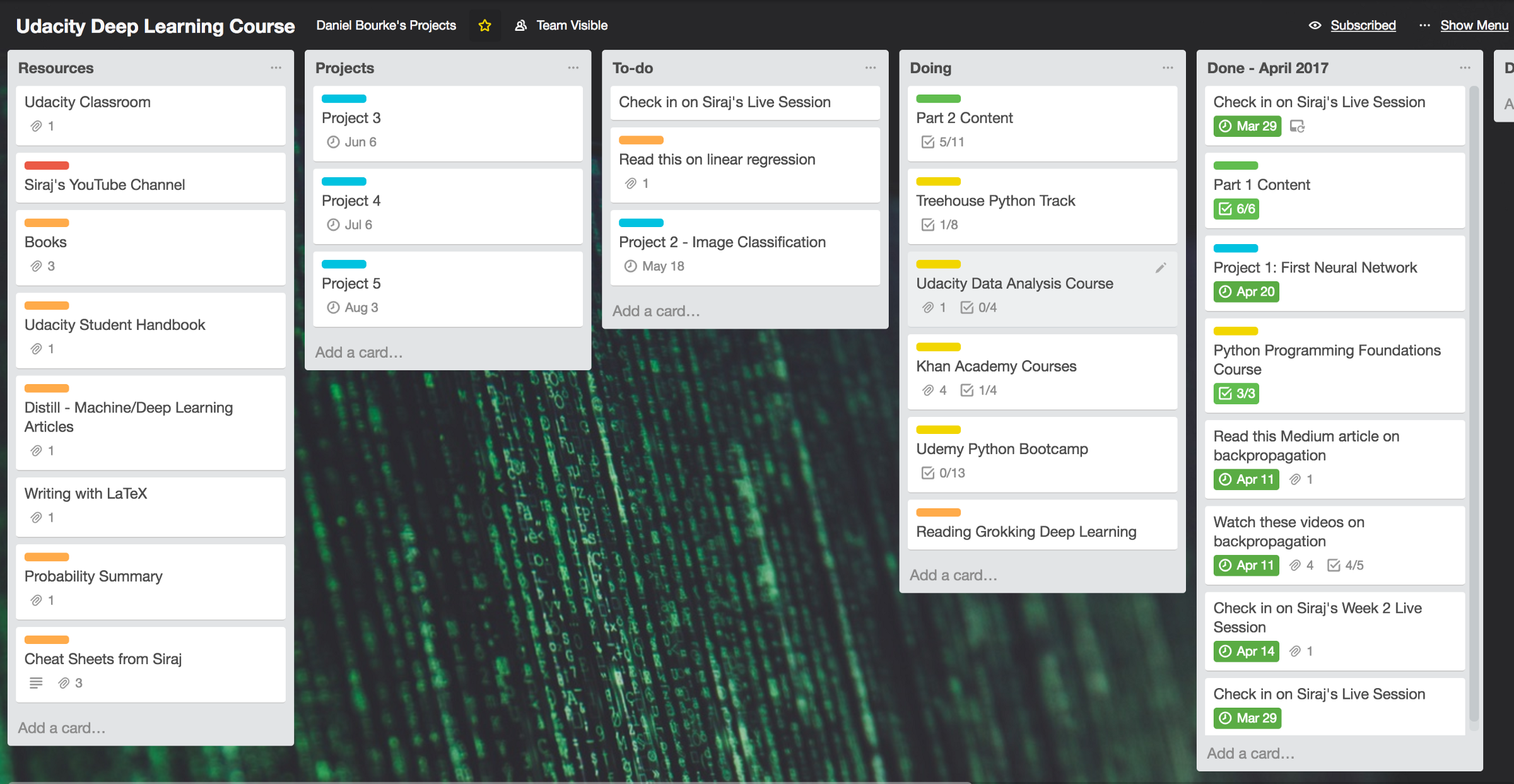The height and width of the screenshot is (784, 1514).
Task: Open the Show Menu sidebar
Action: pyautogui.click(x=1474, y=25)
